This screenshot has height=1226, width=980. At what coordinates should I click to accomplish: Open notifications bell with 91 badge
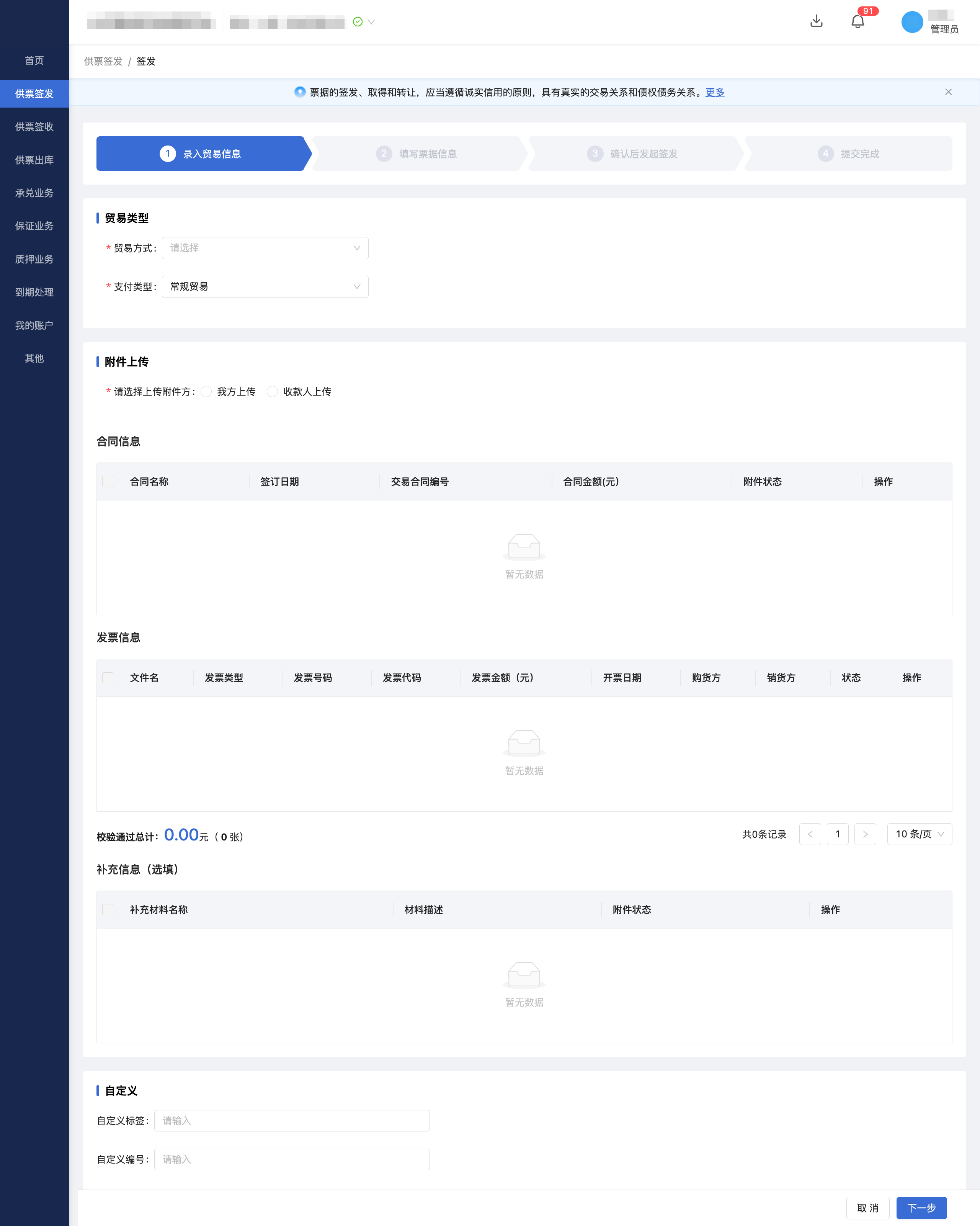(858, 21)
